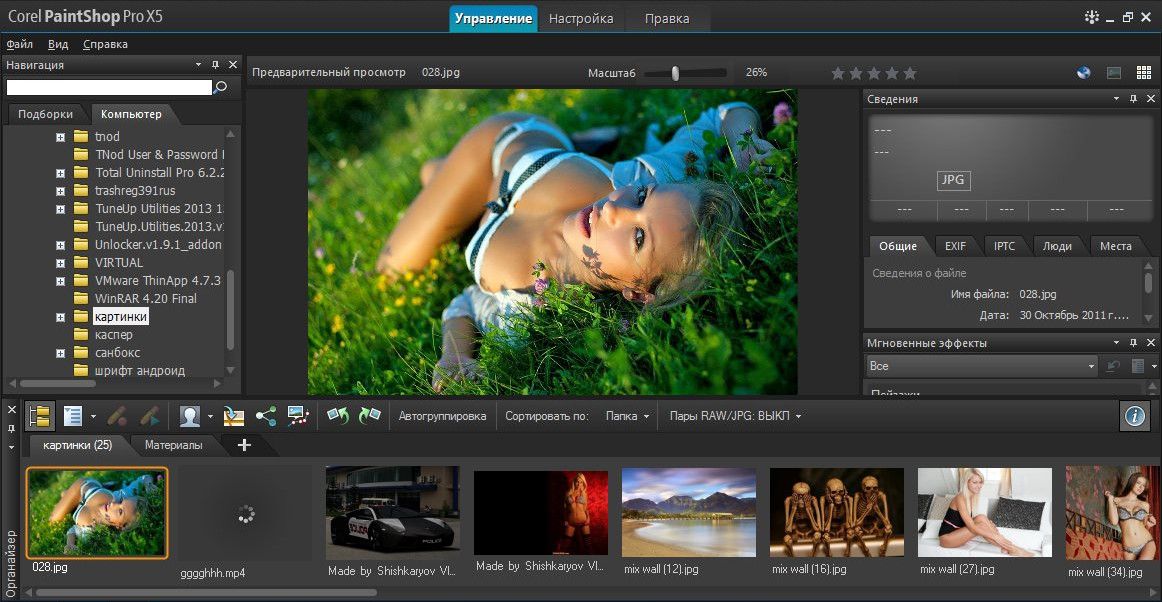Expand the картинки folder tree node
Viewport: 1162px width, 602px height.
[61, 317]
